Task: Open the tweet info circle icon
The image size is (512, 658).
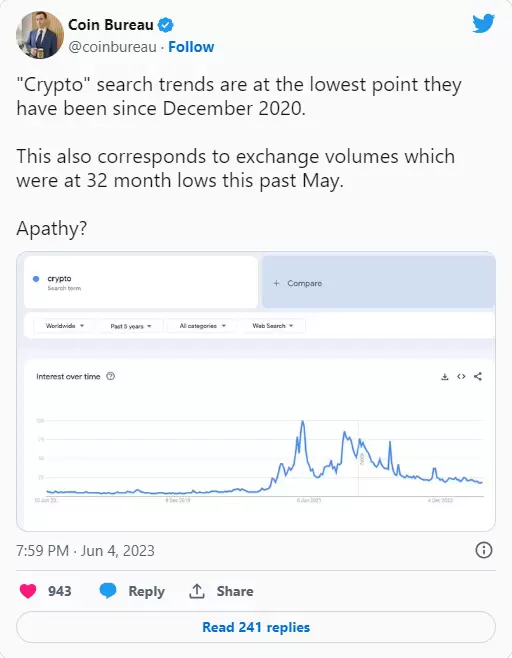Action: click(x=483, y=550)
